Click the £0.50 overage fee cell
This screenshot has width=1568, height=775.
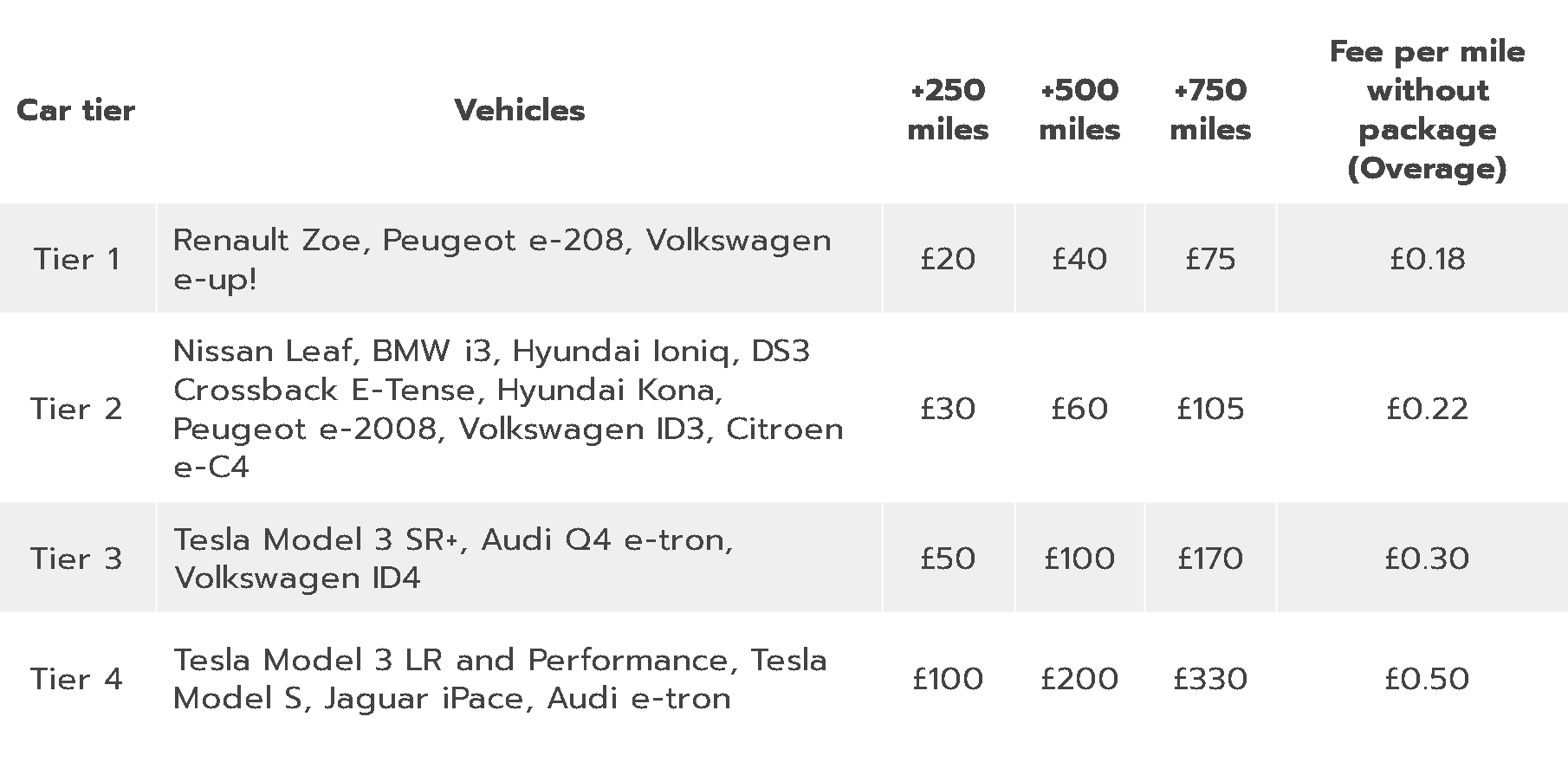[1427, 679]
